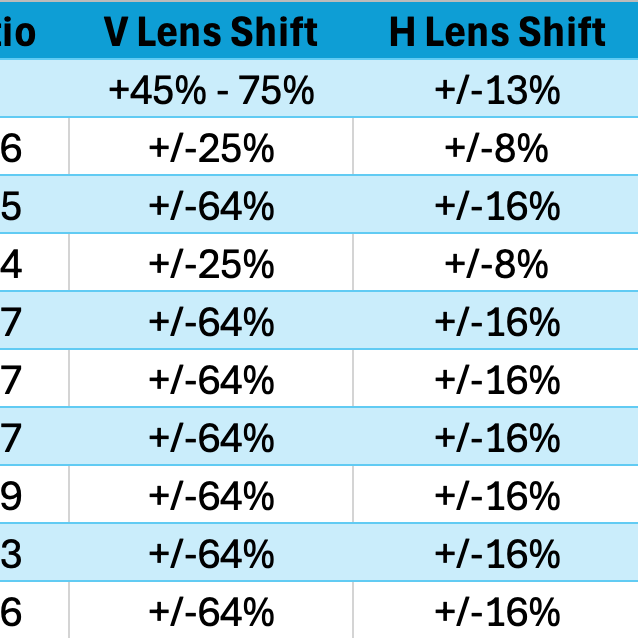Click "+/-64%" in the row ending in 5
638x638 pixels.
[x=211, y=207]
